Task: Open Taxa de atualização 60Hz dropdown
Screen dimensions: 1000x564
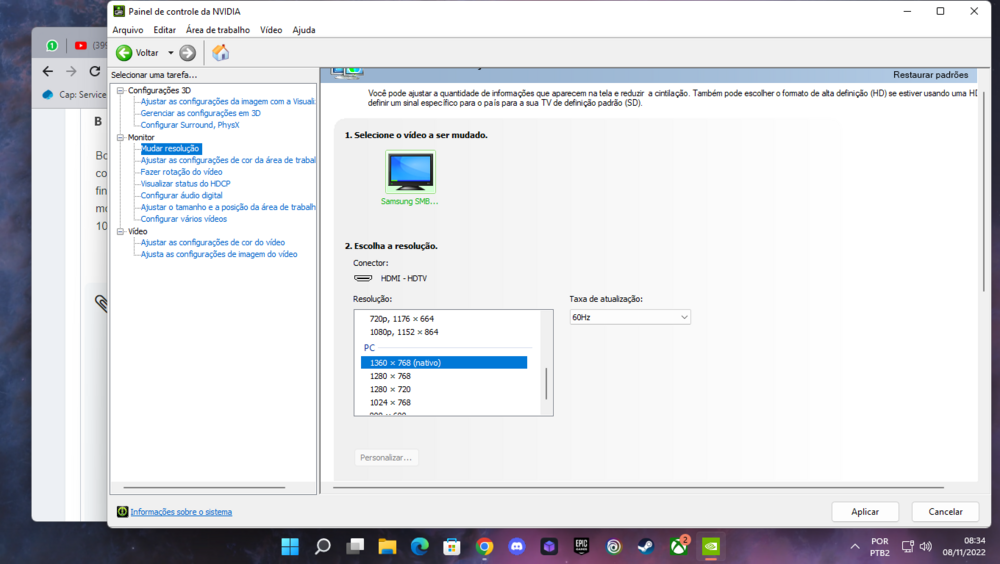Action: [630, 317]
